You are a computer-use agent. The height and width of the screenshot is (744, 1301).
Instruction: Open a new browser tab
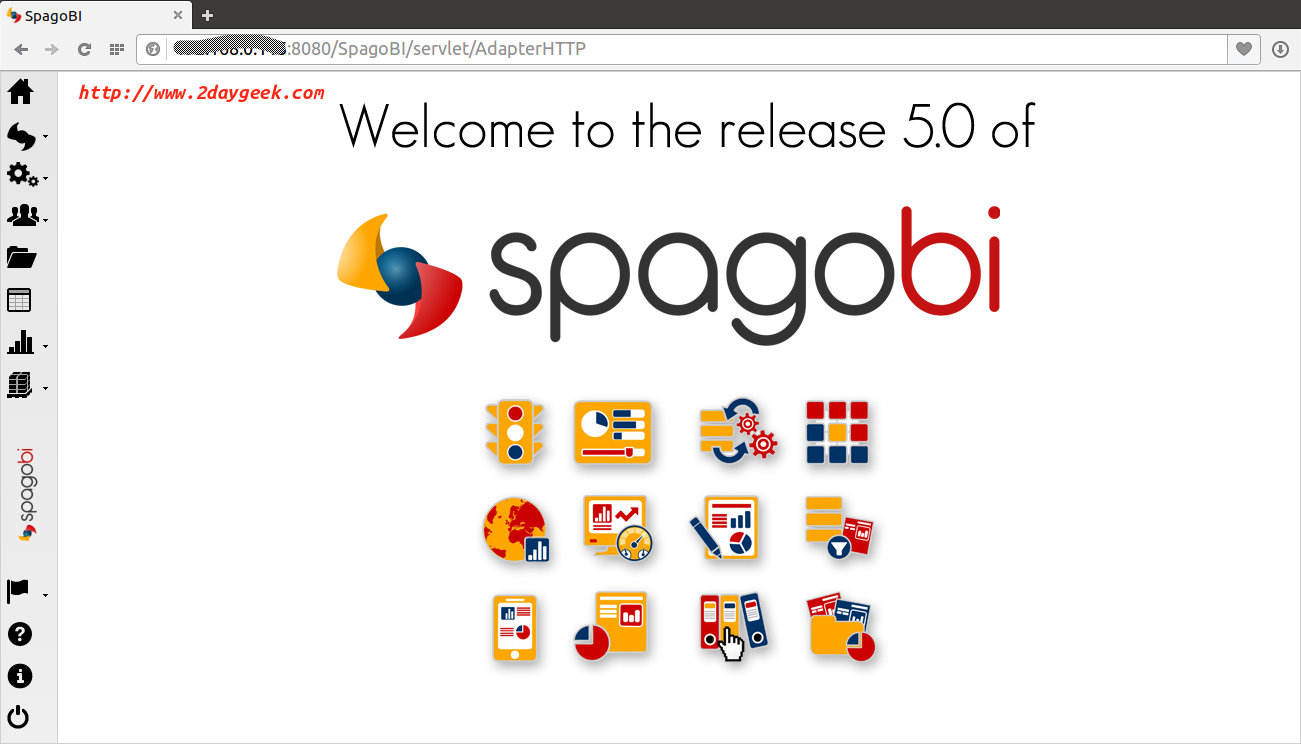click(x=208, y=15)
